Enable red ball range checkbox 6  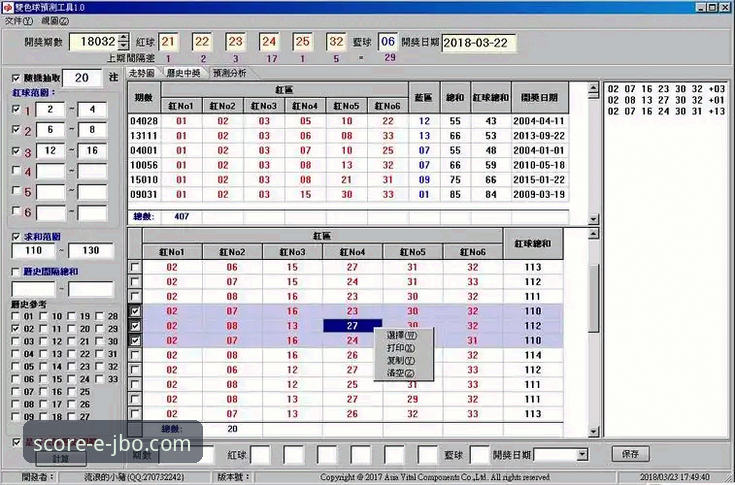click(16, 211)
